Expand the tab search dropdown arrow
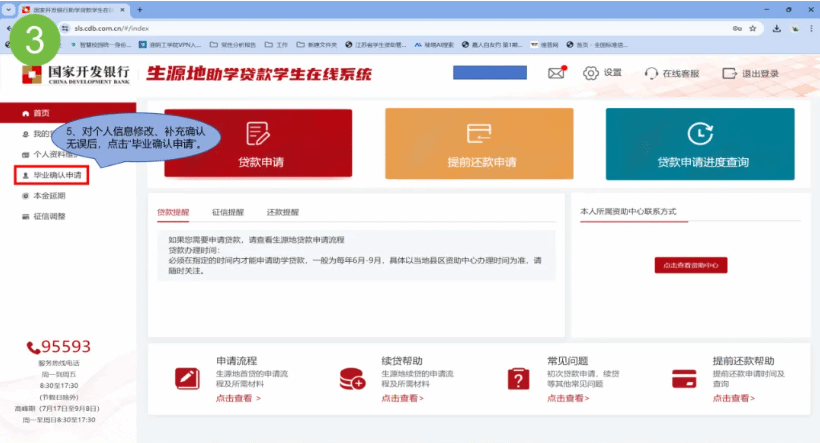The image size is (820, 443). click(8, 9)
